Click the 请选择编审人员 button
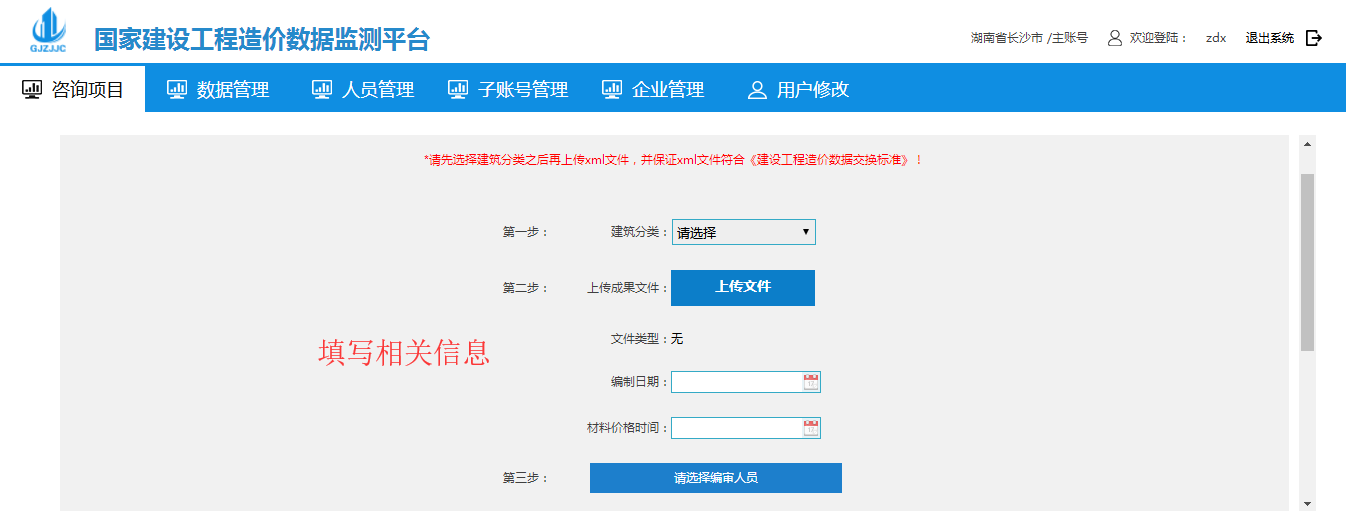 pyautogui.click(x=715, y=478)
